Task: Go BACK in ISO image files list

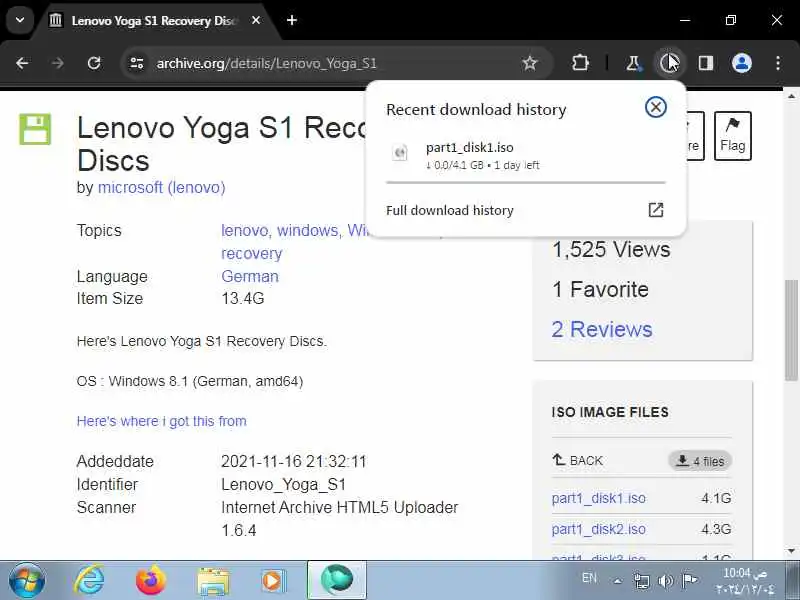Action: click(x=578, y=460)
